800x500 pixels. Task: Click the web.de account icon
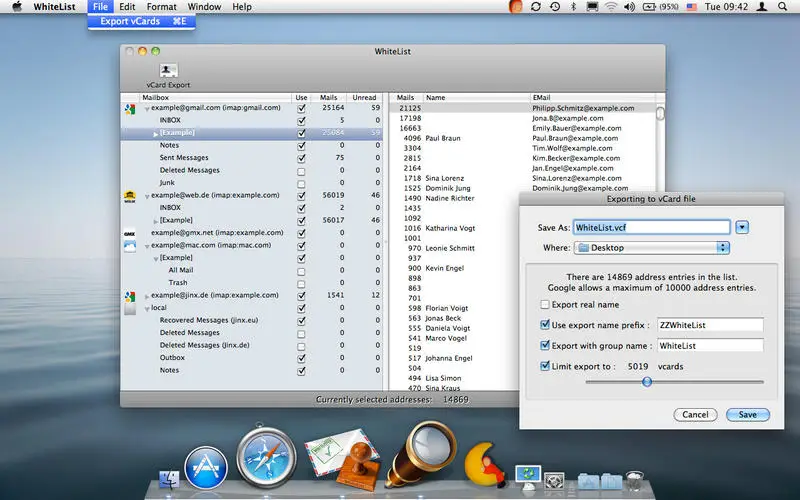pos(129,196)
